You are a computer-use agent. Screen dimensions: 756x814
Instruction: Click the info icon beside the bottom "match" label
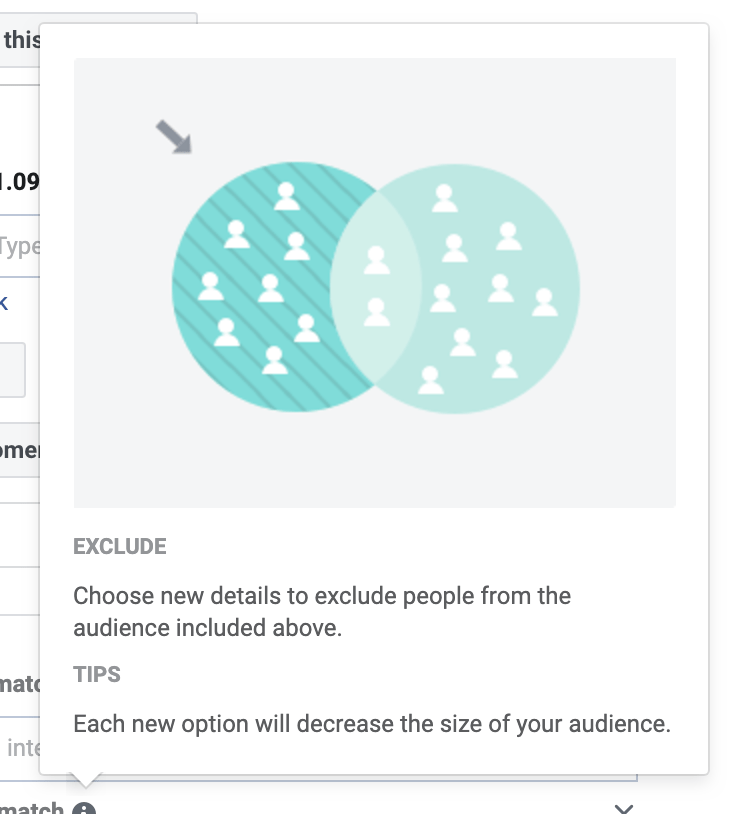[85, 808]
